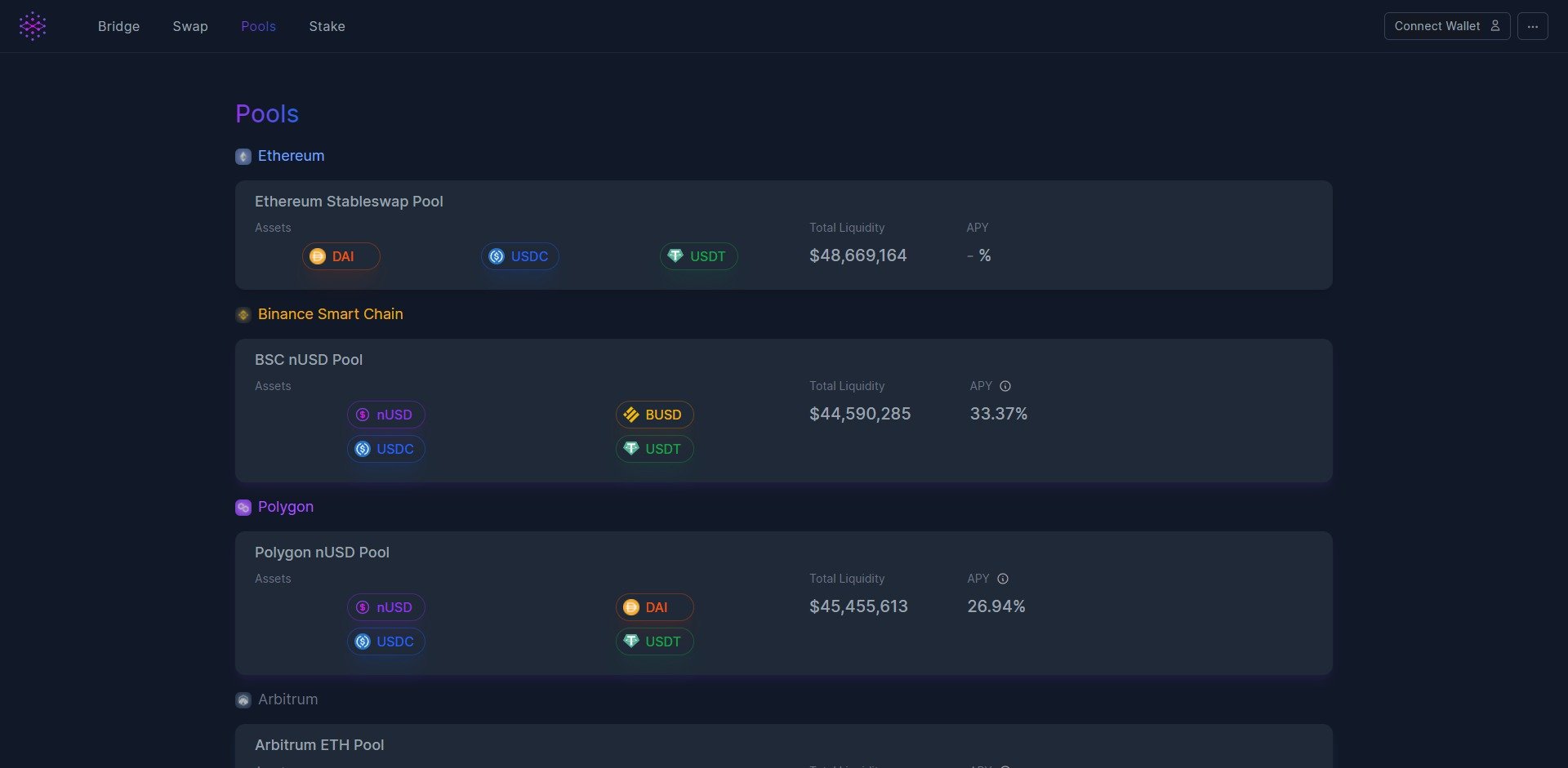Open the Arbitrum ETH Pool card

click(x=319, y=745)
